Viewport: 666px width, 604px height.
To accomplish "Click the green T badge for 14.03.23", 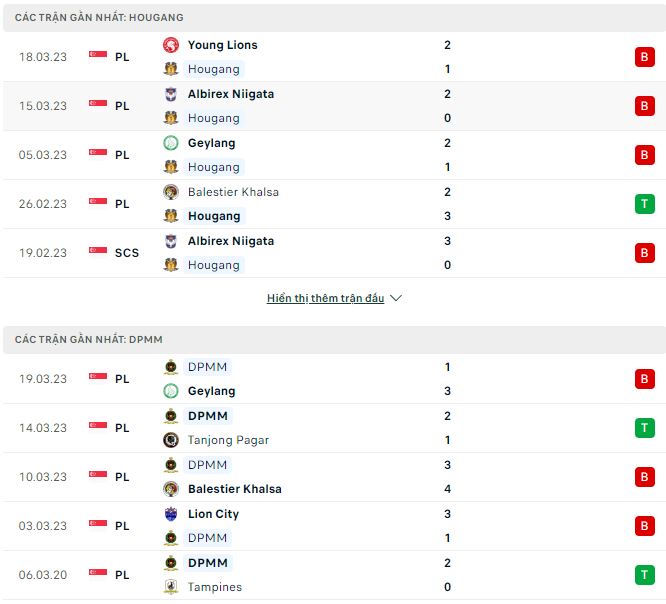I will point(645,428).
